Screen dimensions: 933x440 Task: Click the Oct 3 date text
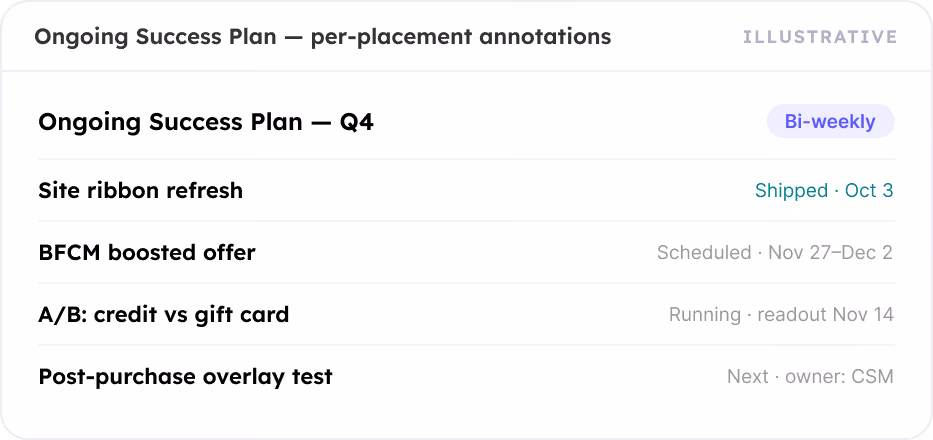tap(869, 191)
